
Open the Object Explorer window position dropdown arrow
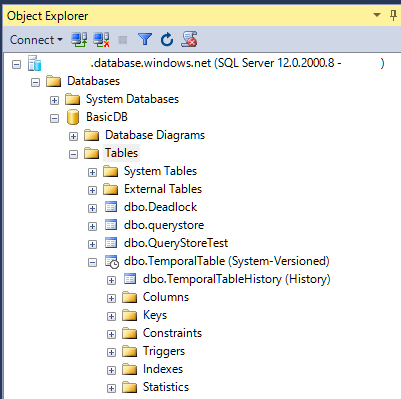click(x=377, y=15)
